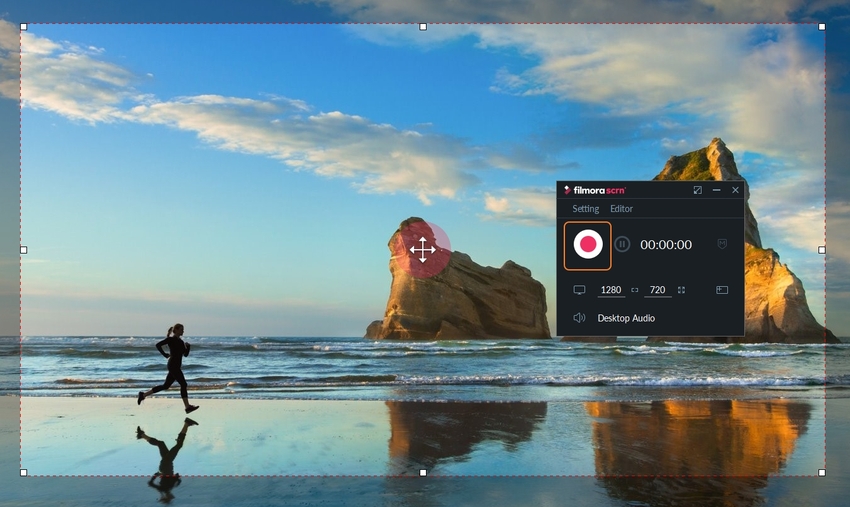This screenshot has width=850, height=507.
Task: Click the monitor screen-selection icon
Action: 579,290
